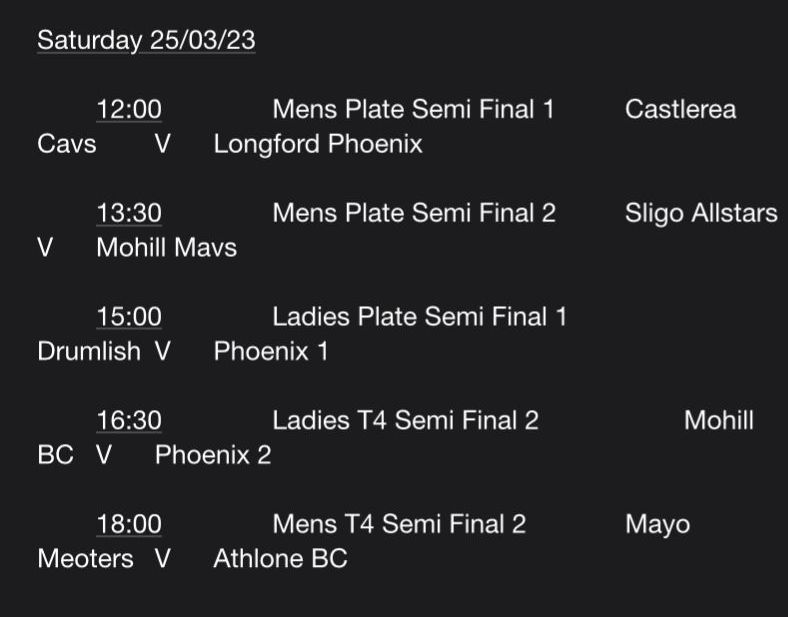This screenshot has height=617, width=788.
Task: Click Drumlish team name
Action: click(x=89, y=351)
